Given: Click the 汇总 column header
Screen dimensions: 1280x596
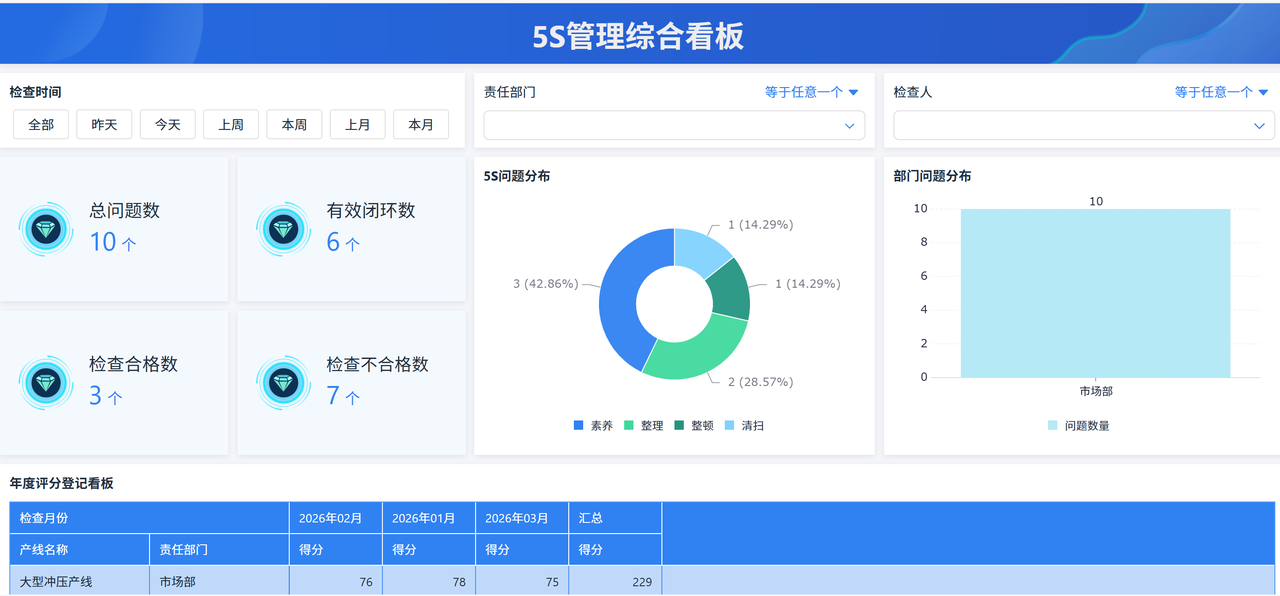Looking at the screenshot, I should pyautogui.click(x=615, y=518).
